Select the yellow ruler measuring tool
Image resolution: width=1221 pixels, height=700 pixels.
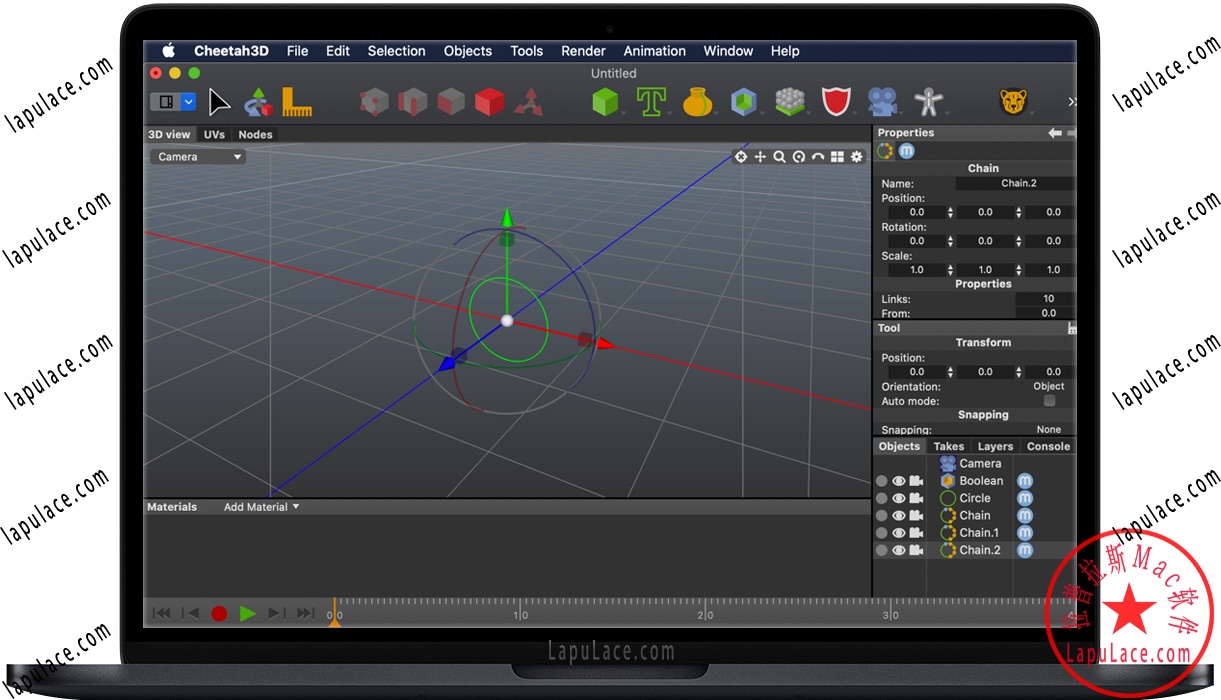coord(295,101)
